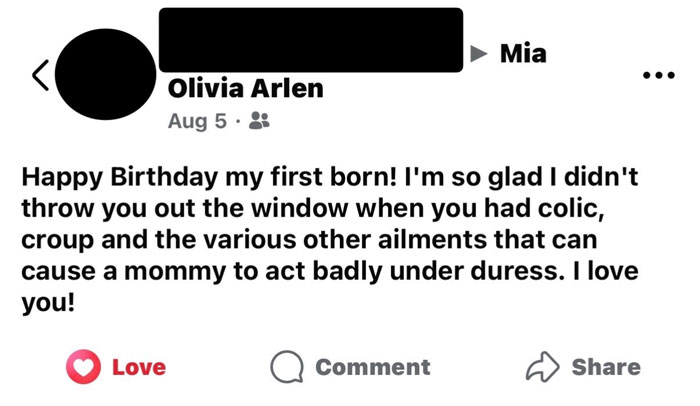The width and height of the screenshot is (700, 406).
Task: Toggle the red heart Love reaction
Action: [83, 367]
